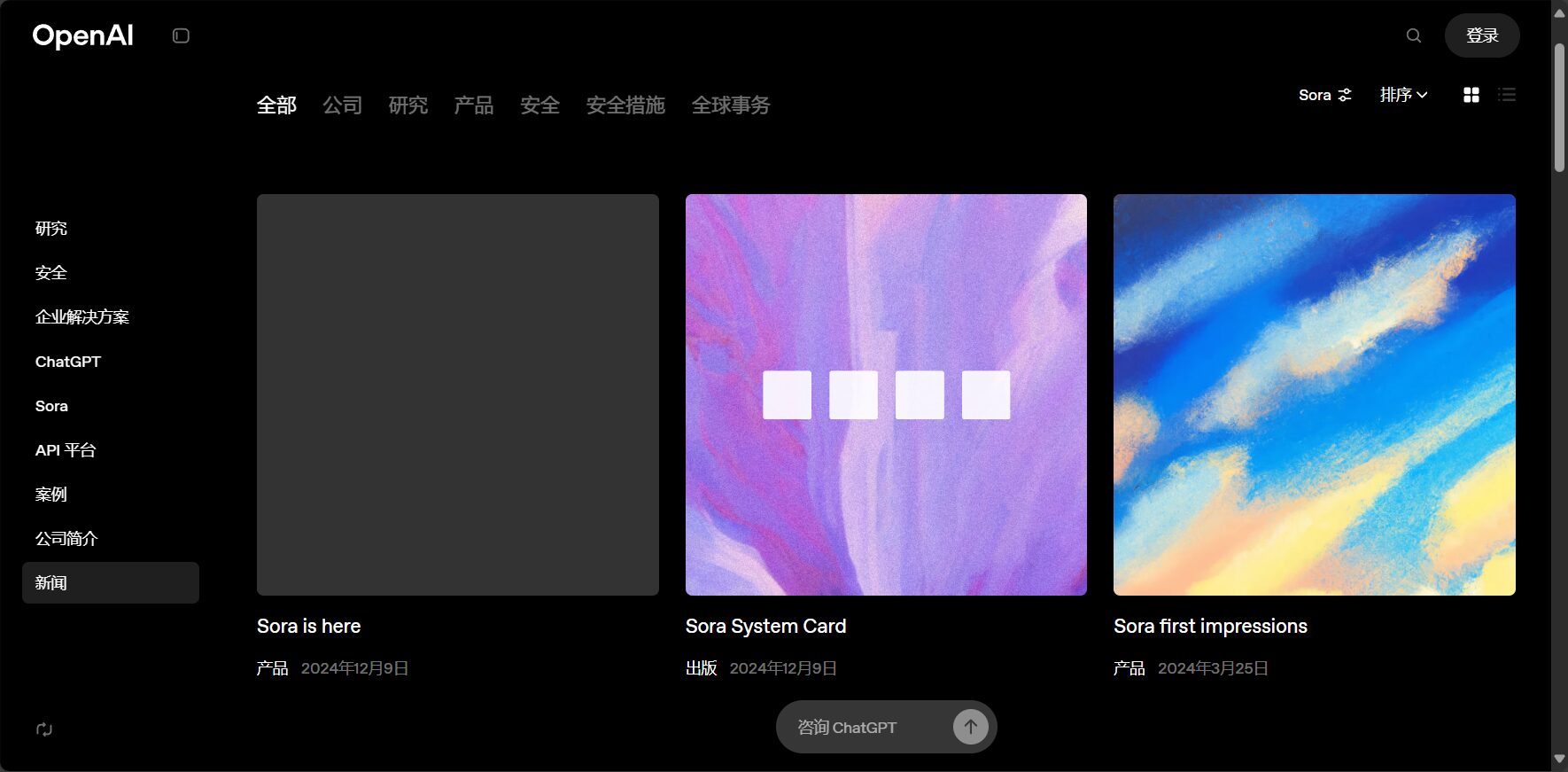
Task: Open 安全 in the left sidebar
Action: pyautogui.click(x=51, y=273)
